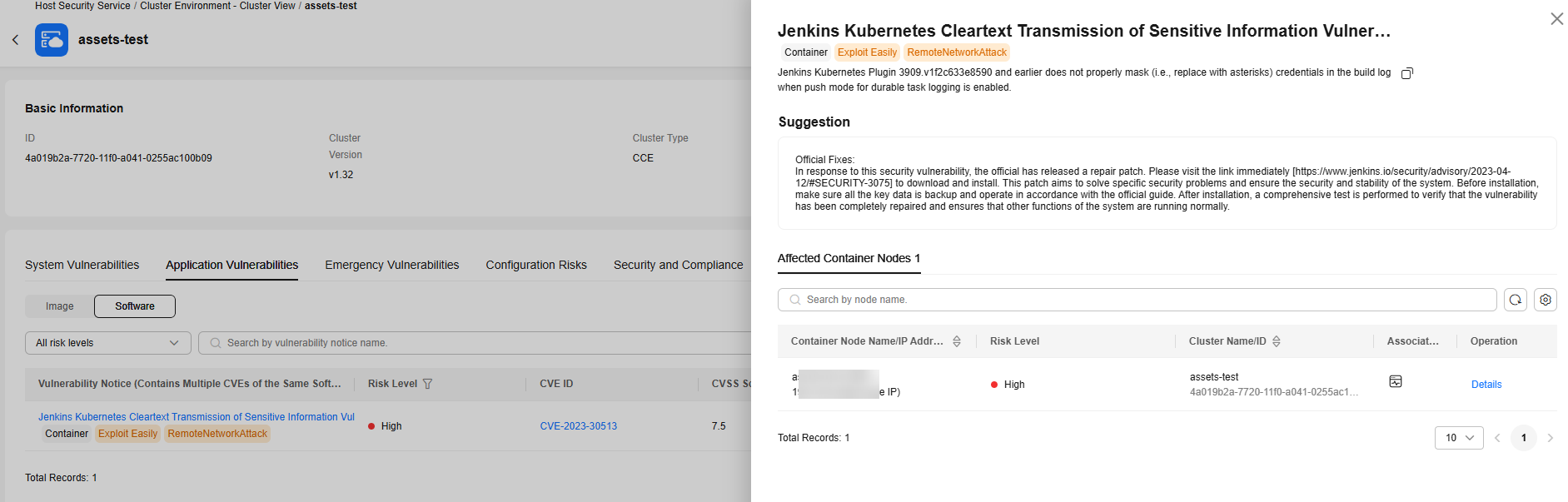Click the Details link for the node

[1486, 385]
